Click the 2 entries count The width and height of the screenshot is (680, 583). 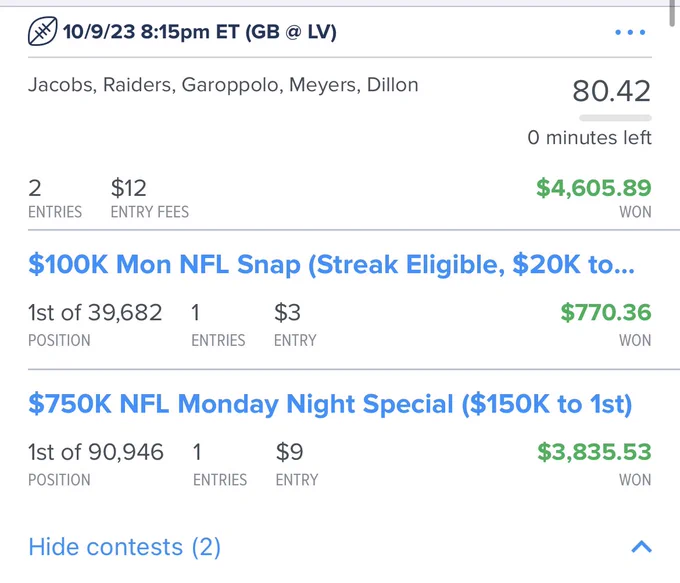point(35,188)
